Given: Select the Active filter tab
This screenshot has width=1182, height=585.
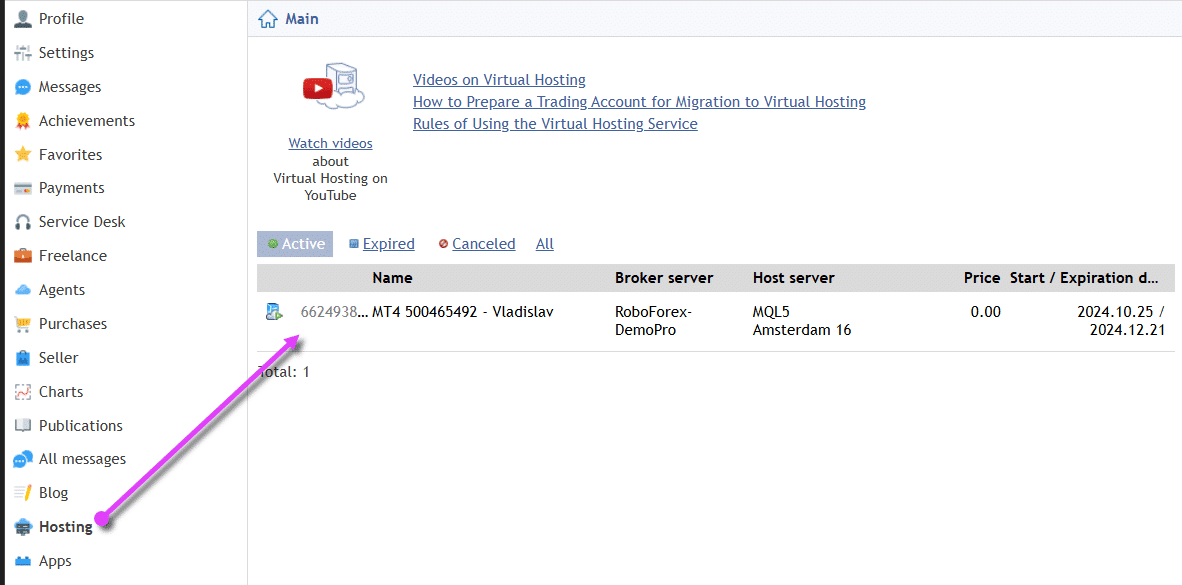Looking at the screenshot, I should click(295, 244).
